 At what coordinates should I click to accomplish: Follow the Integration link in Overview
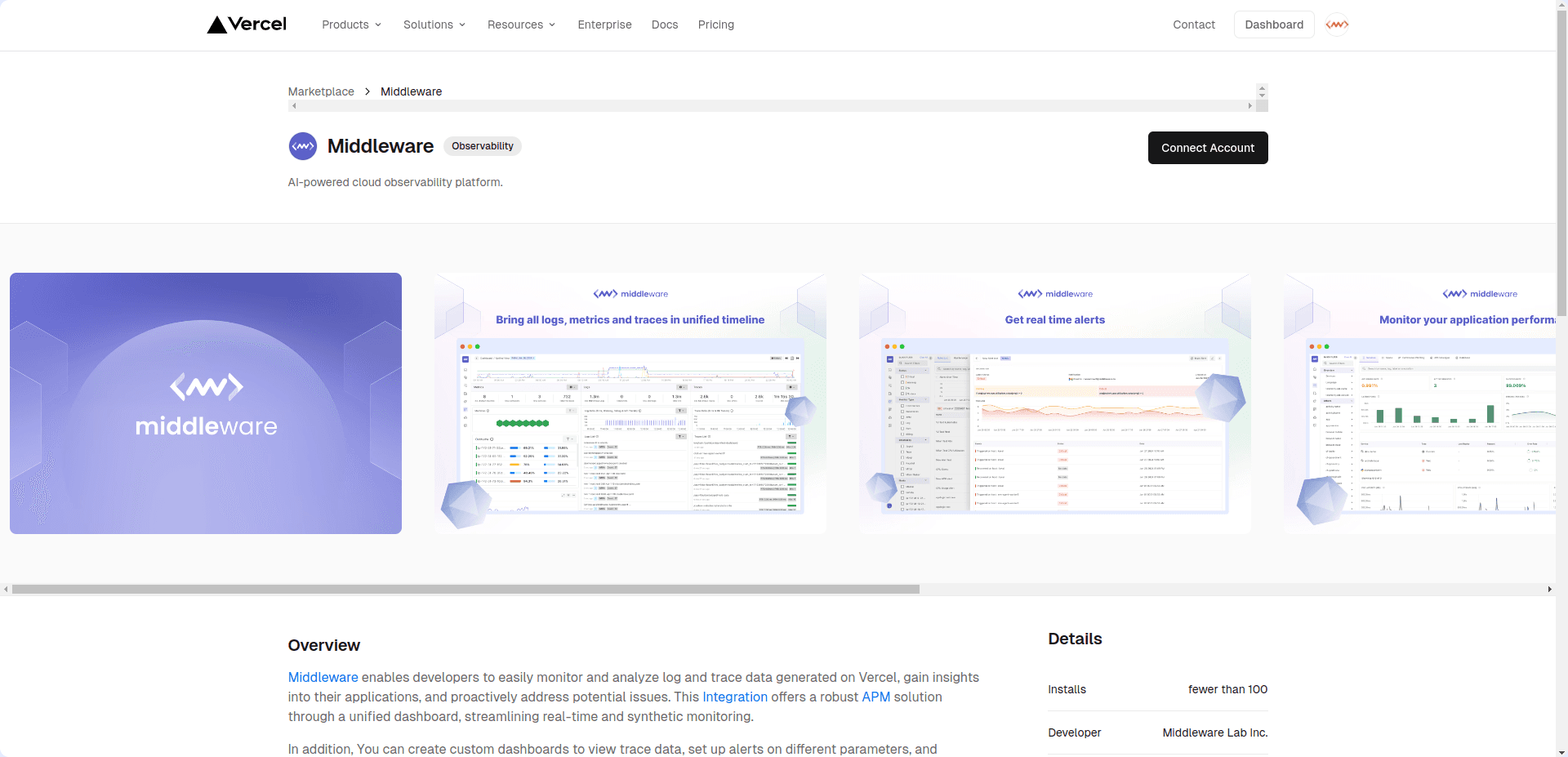click(735, 697)
